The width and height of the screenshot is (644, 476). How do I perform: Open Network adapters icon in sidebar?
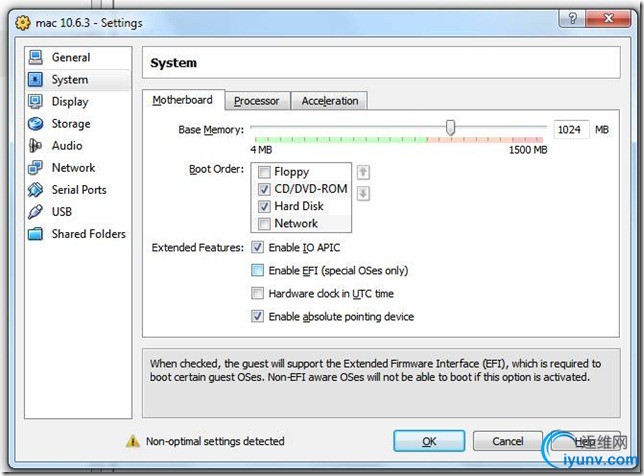(x=35, y=168)
